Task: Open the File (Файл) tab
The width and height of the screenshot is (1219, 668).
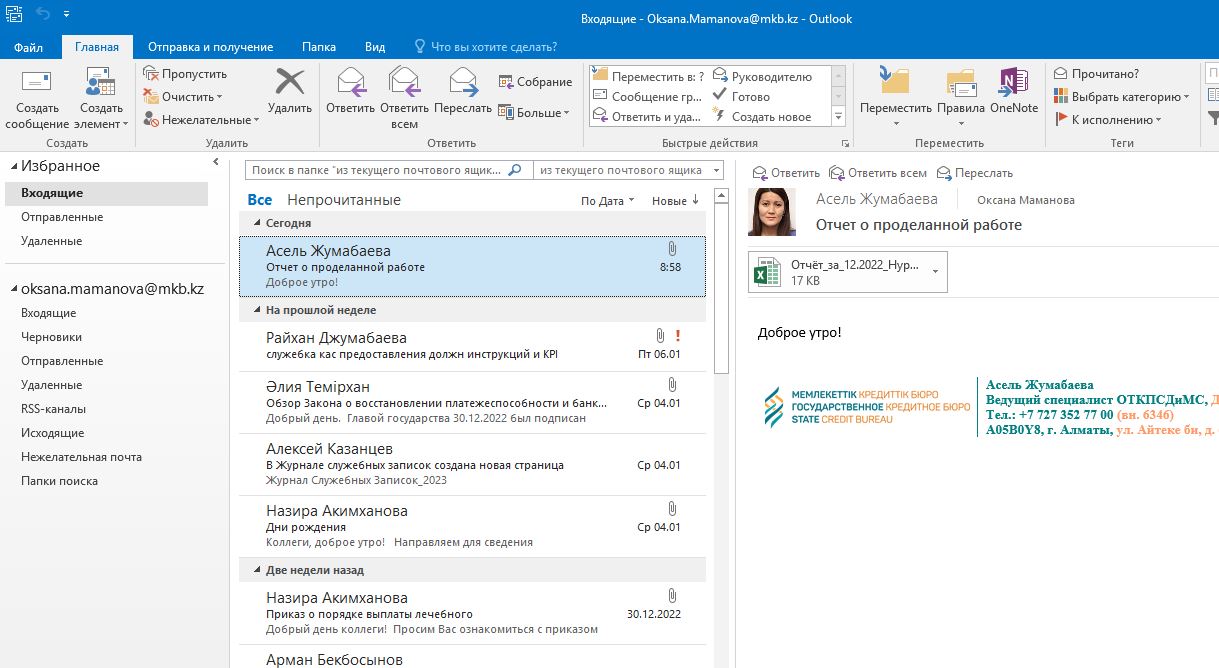Action: (28, 47)
